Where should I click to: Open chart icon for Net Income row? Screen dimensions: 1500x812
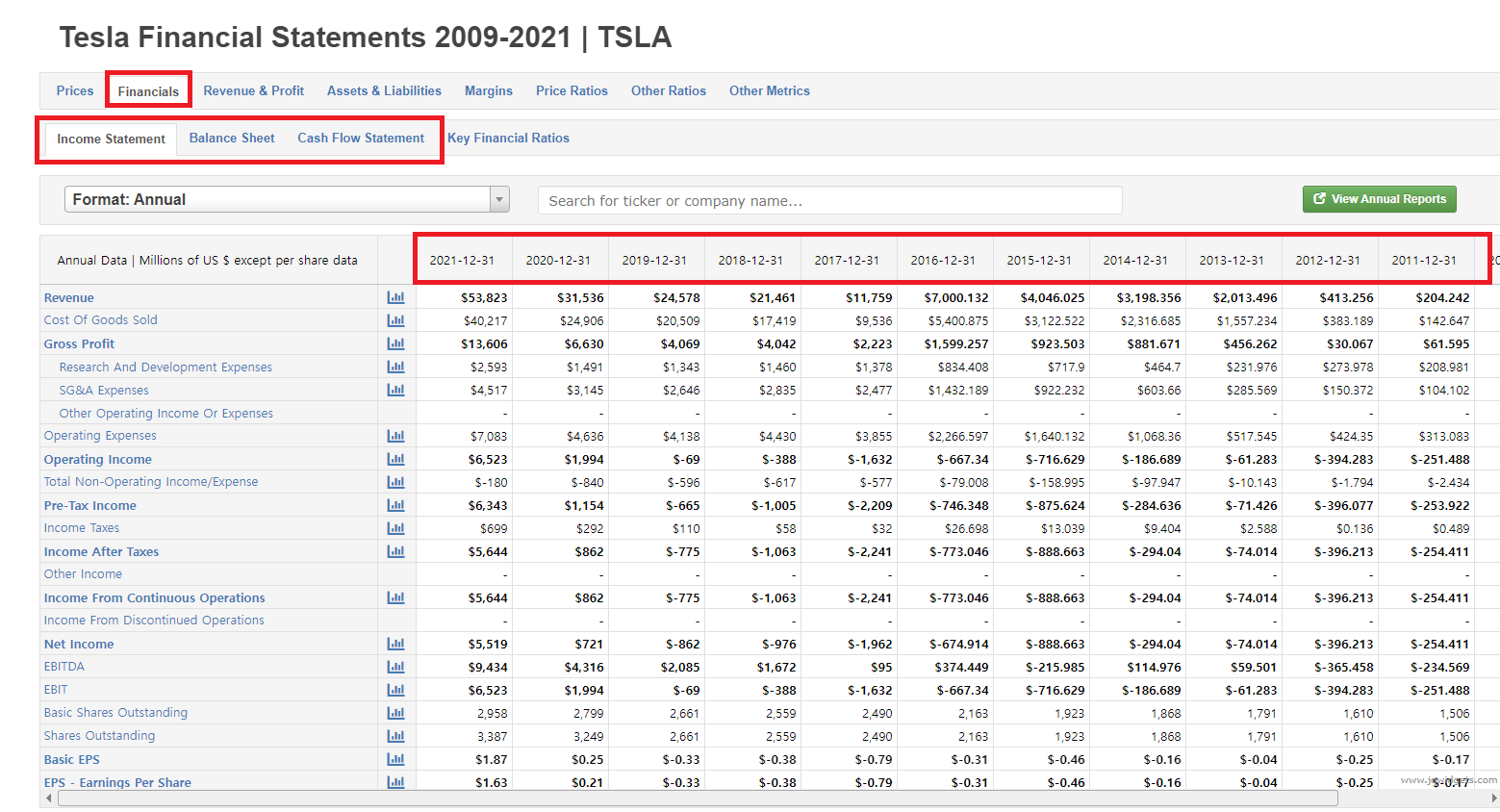[395, 644]
